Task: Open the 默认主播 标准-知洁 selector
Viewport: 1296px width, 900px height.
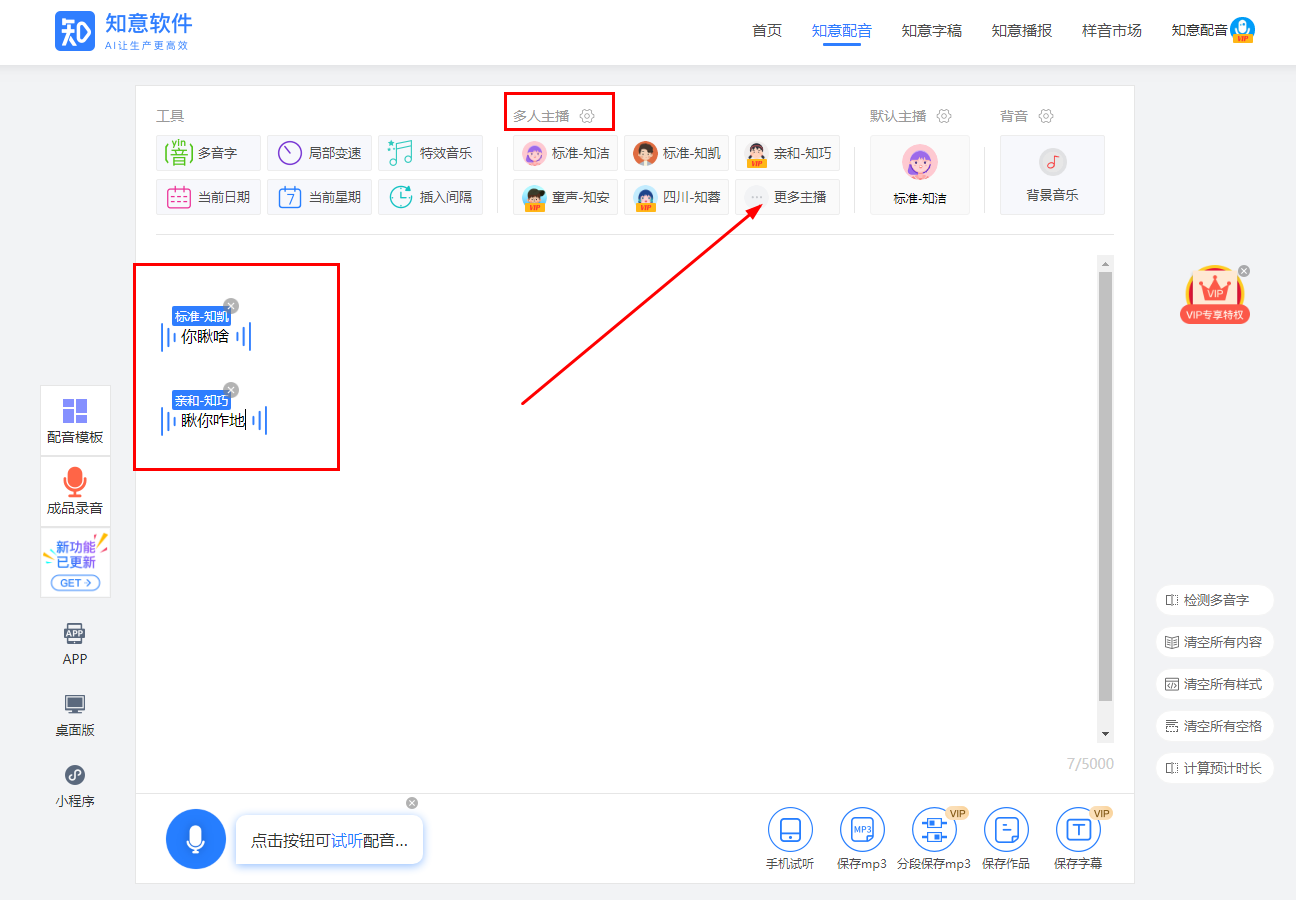Action: pyautogui.click(x=919, y=174)
